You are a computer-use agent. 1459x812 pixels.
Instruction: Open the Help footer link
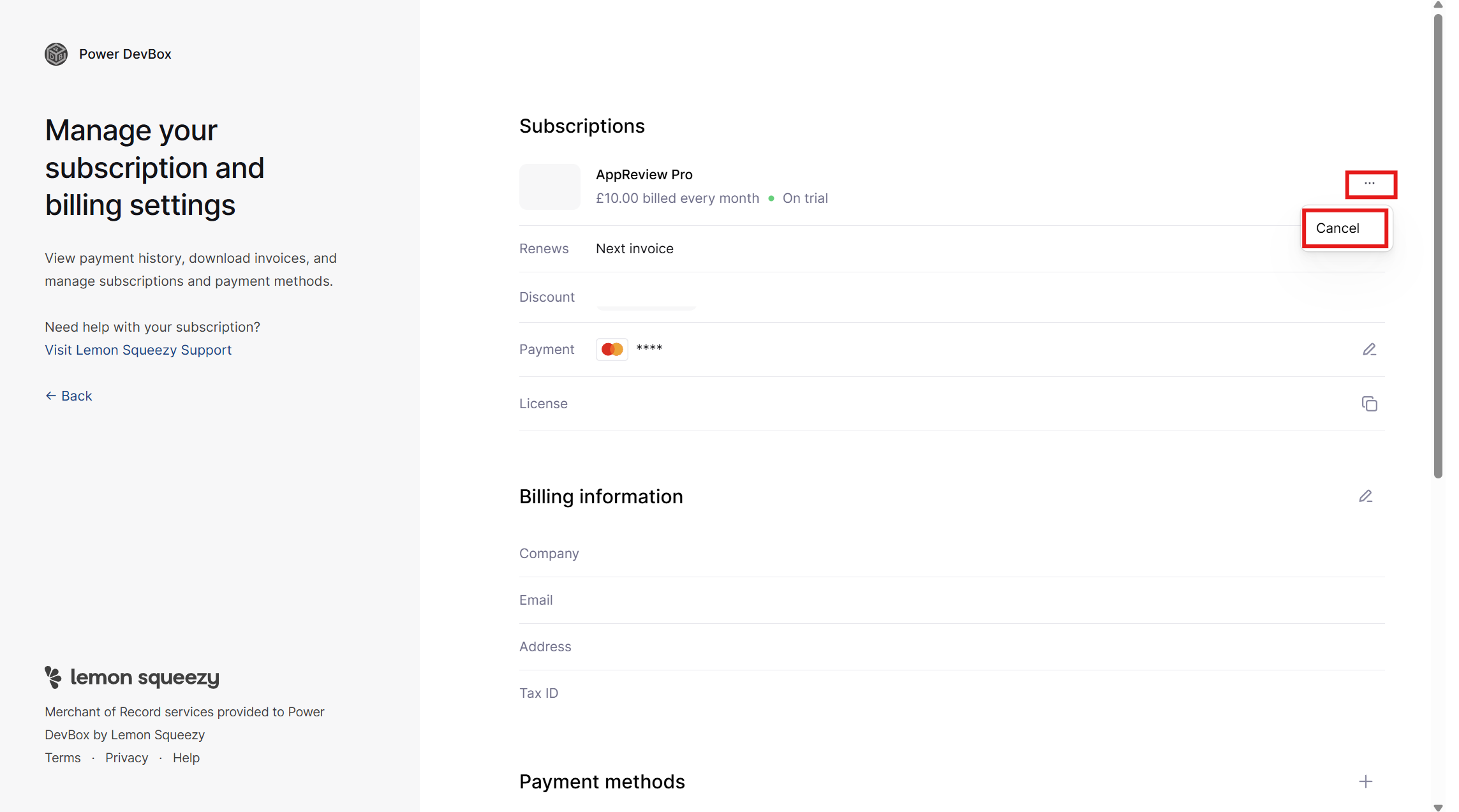(186, 758)
